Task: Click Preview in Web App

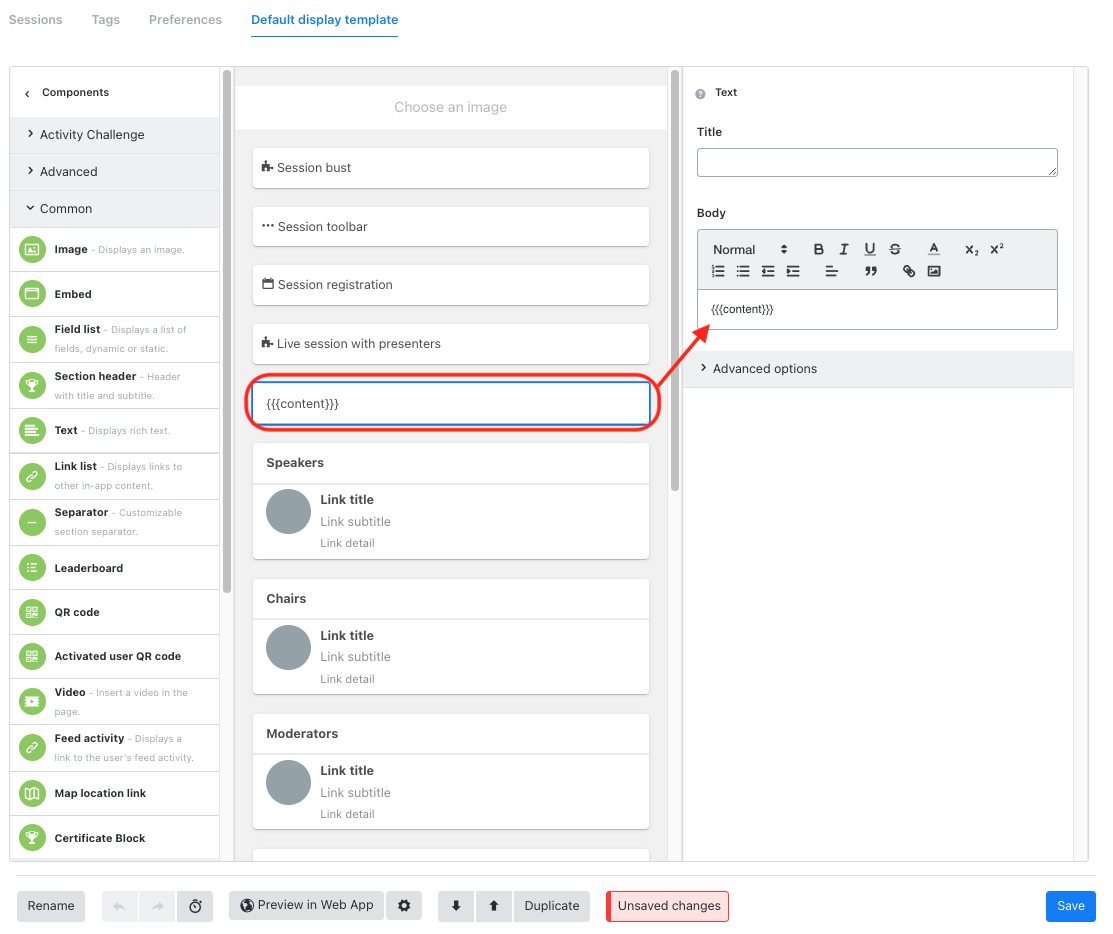Action: click(x=307, y=905)
